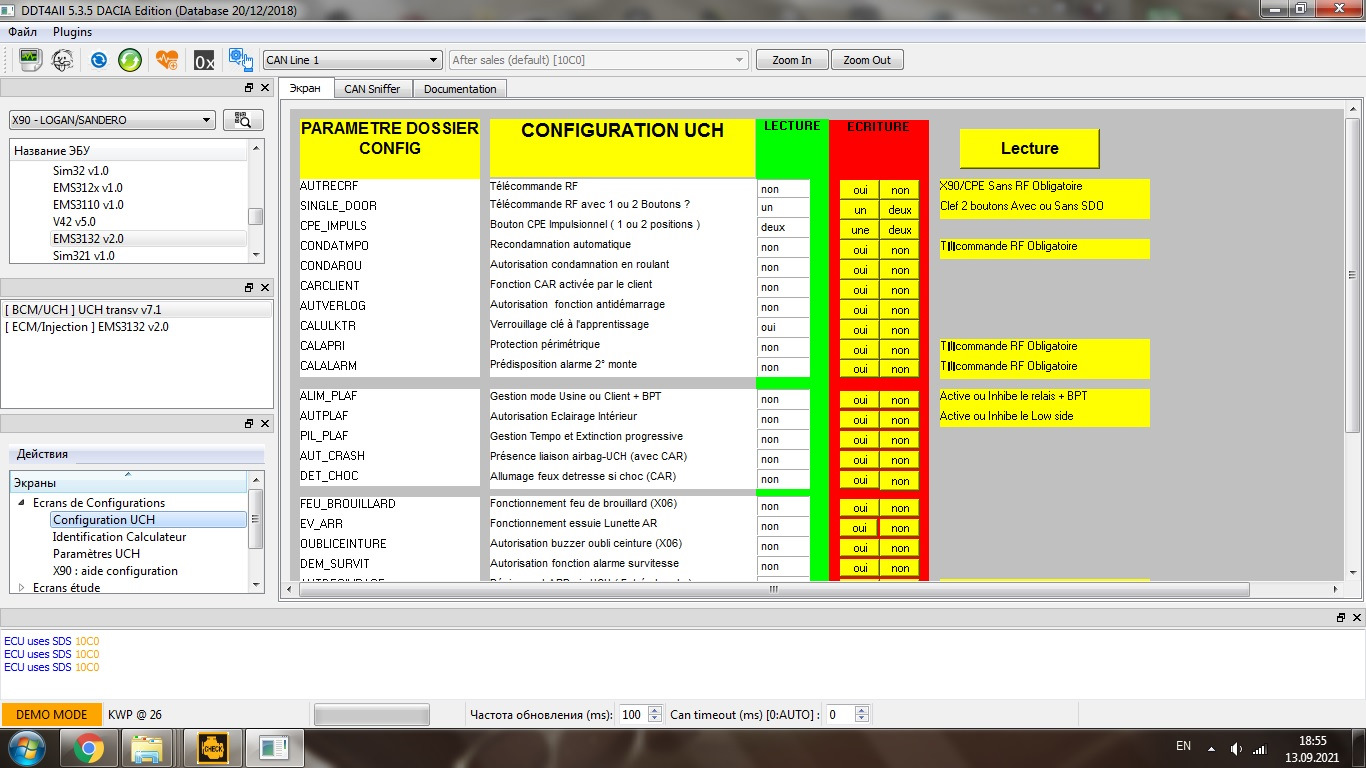Open the CAN Line 1 dropdown
Screen dimensions: 1366x768
click(x=351, y=60)
